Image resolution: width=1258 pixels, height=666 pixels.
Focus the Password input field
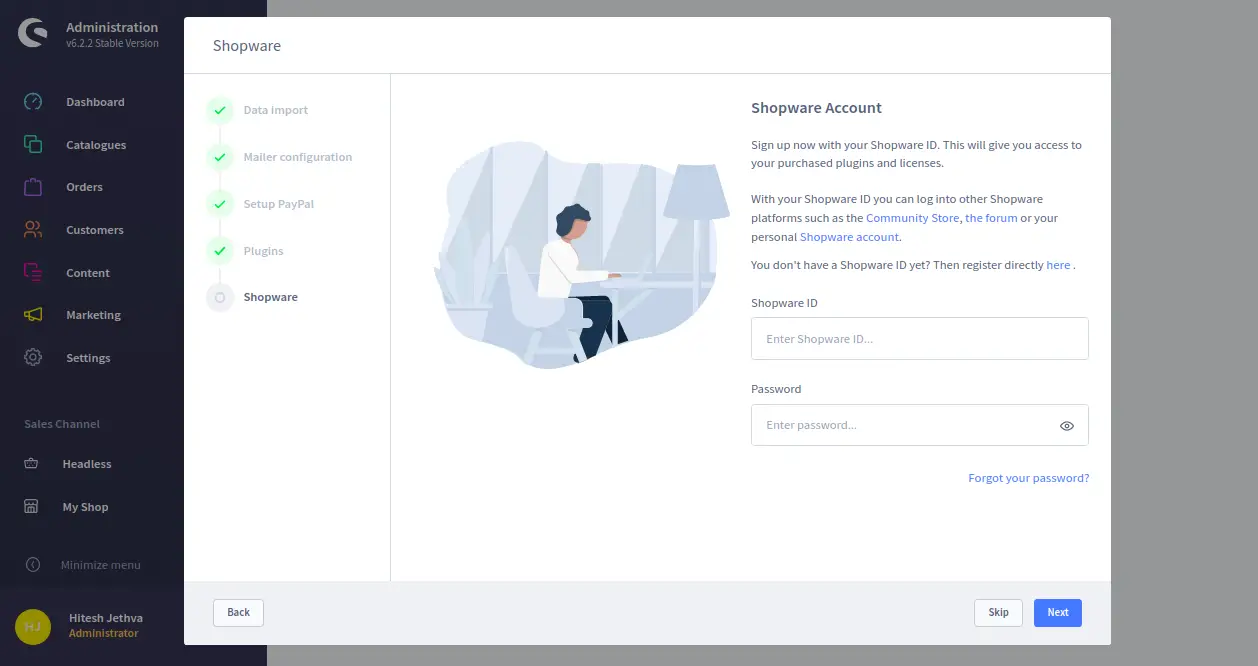tap(920, 425)
